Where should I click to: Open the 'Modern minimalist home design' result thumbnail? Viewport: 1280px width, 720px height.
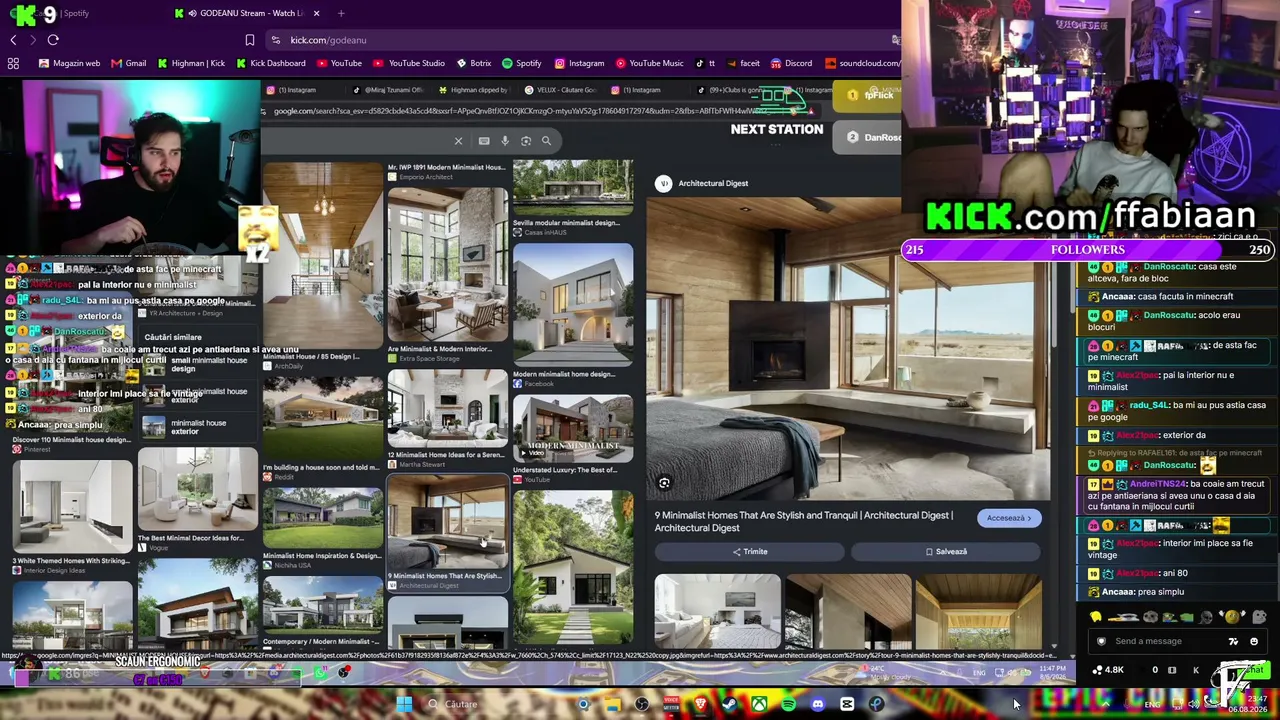tap(573, 306)
